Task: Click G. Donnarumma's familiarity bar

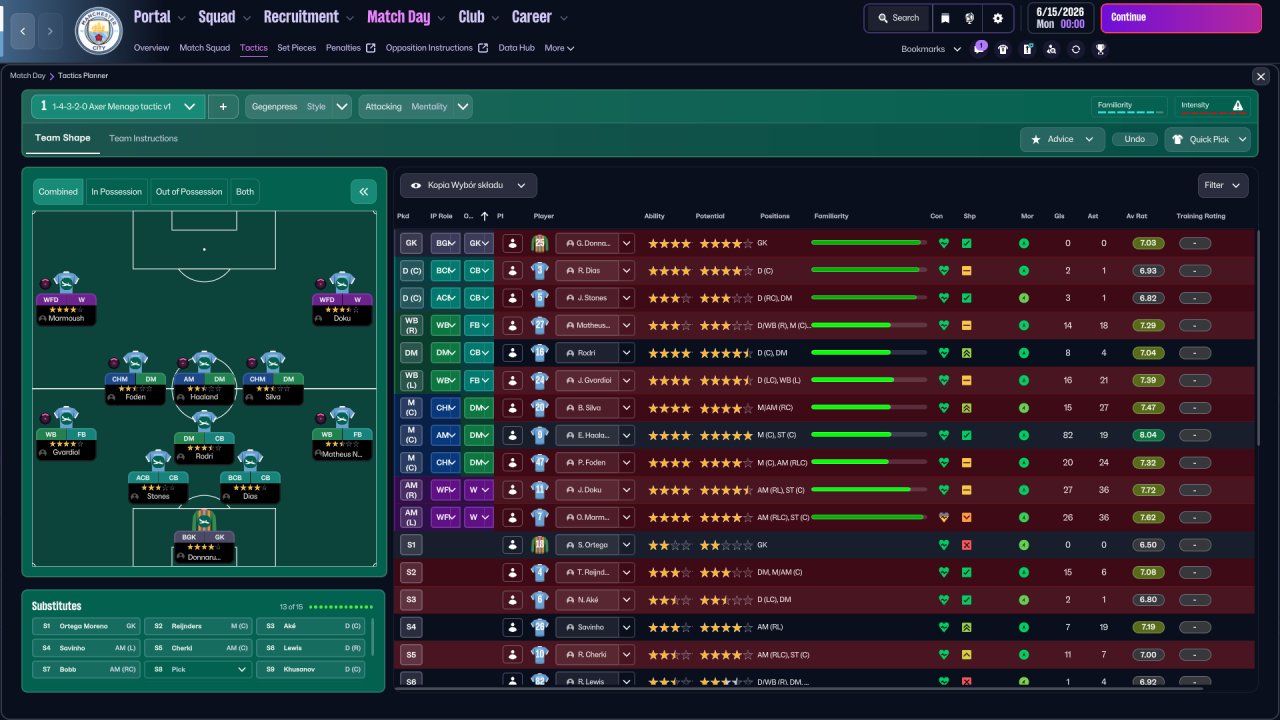Action: 868,243
